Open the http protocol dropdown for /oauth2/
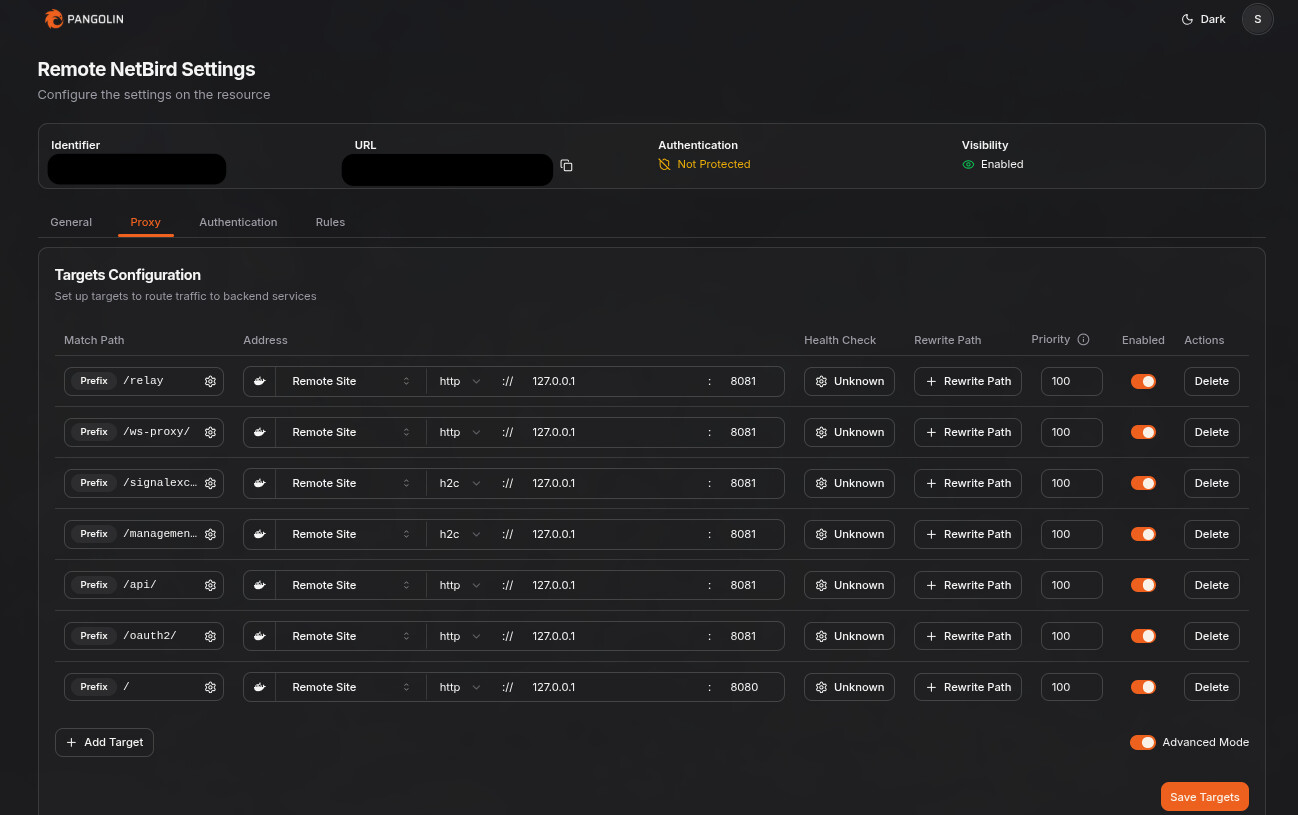Screen dimensions: 1298x815 pos(459,636)
